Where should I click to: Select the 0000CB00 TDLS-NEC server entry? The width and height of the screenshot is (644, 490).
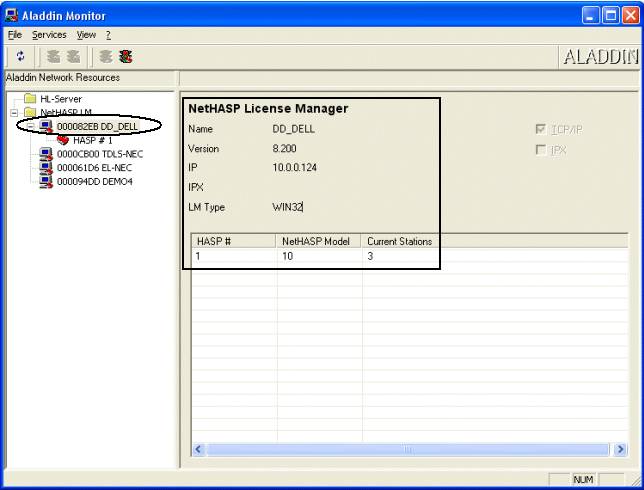[100, 154]
